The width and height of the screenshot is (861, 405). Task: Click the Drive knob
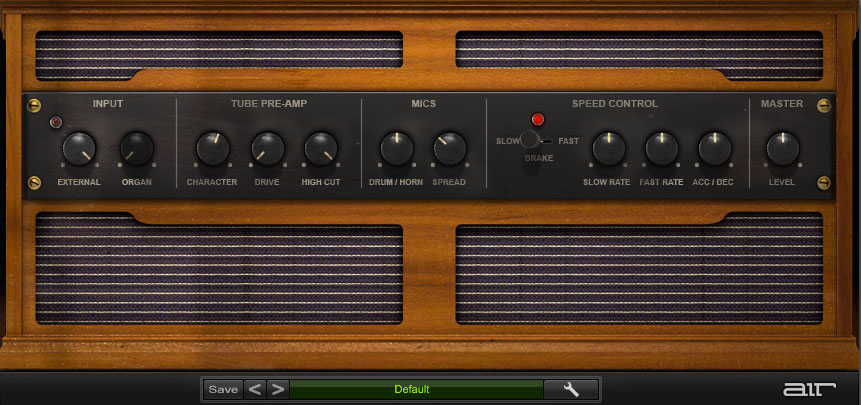(267, 150)
